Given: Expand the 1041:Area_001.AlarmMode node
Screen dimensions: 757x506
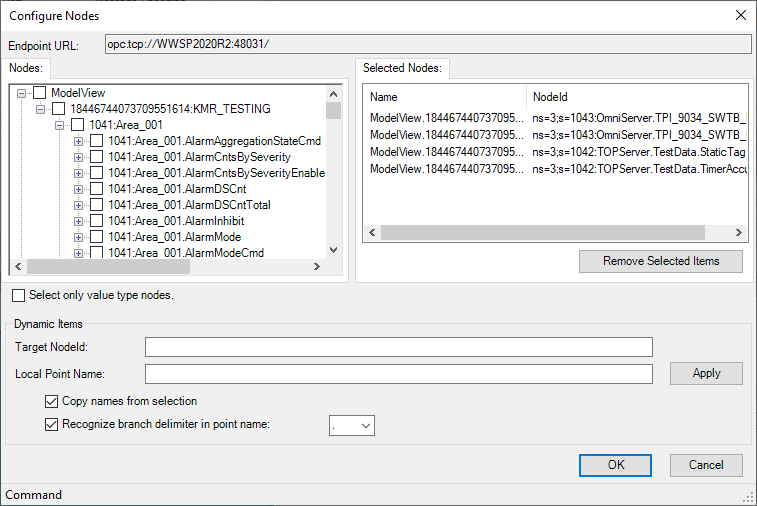Looking at the screenshot, I should 79,237.
